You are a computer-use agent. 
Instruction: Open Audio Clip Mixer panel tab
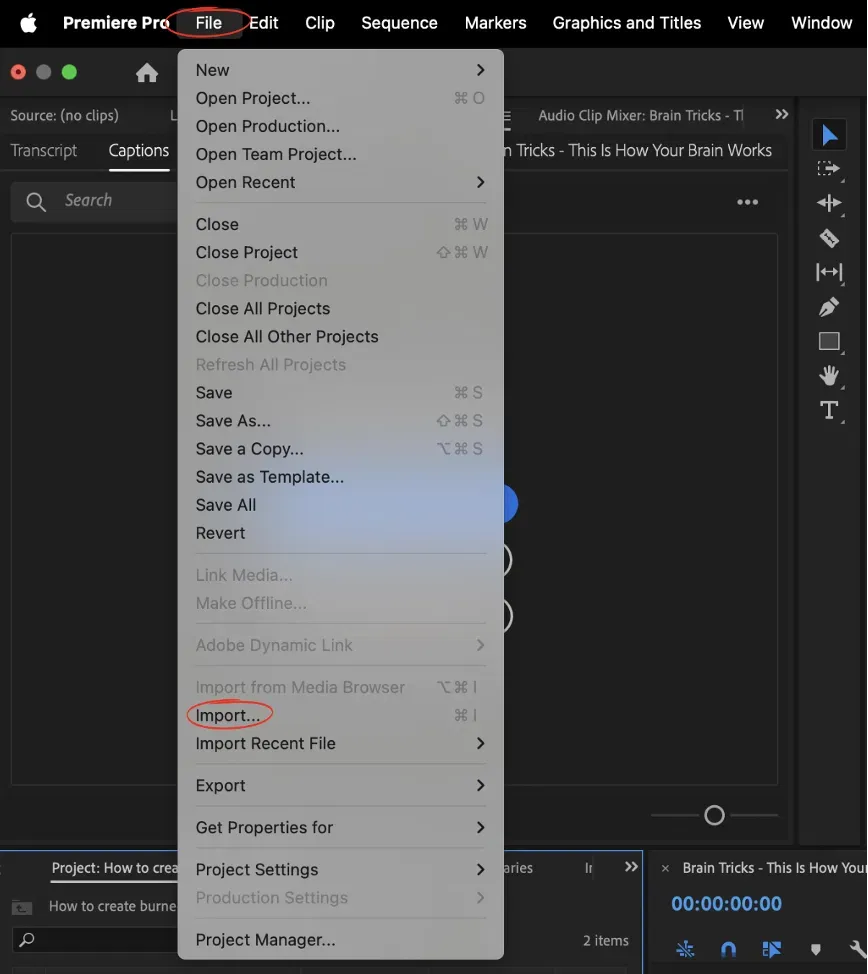(641, 116)
